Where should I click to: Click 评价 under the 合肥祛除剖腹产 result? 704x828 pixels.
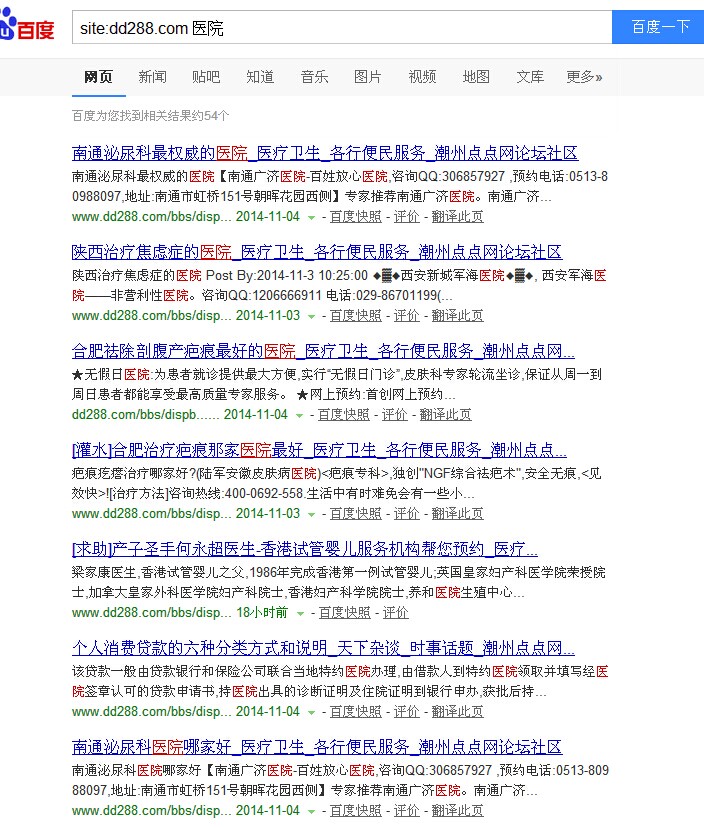[394, 415]
